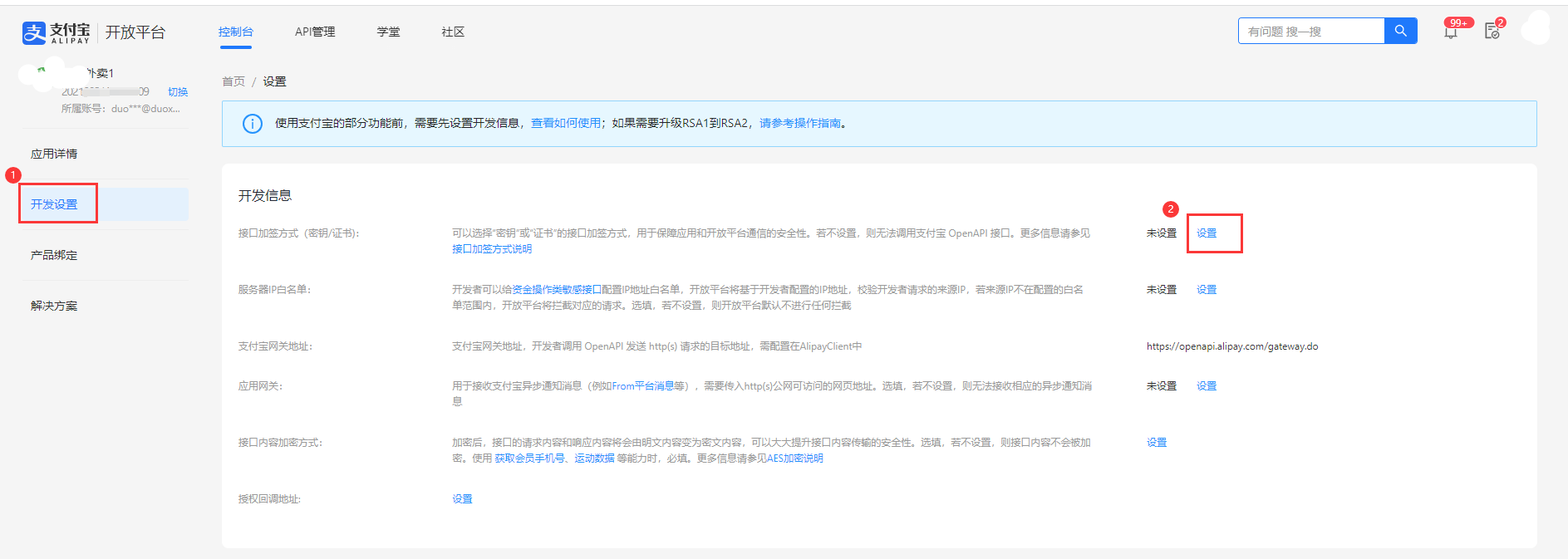Viewport: 1568px width, 559px height.
Task: Click the blue search magnifier button
Action: pos(1400,31)
